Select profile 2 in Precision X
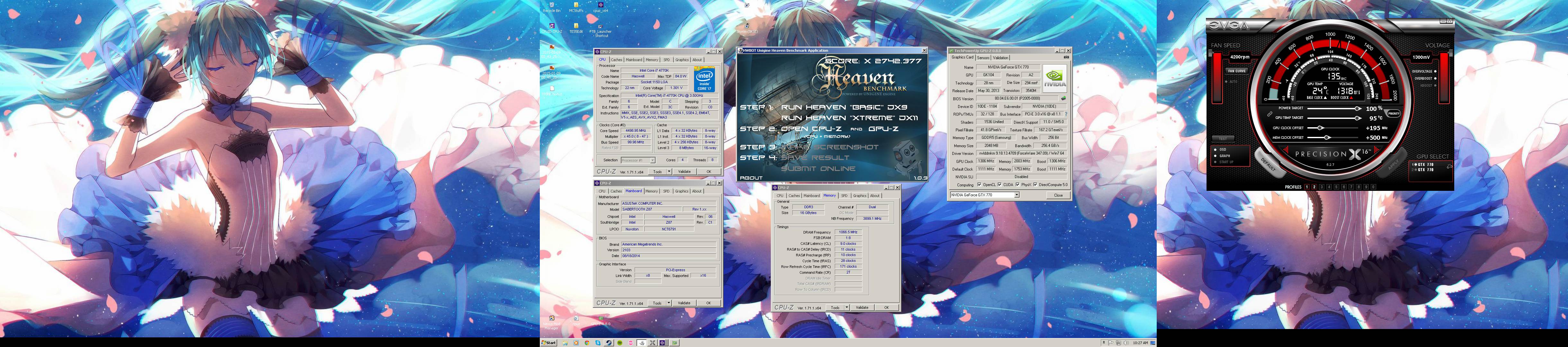The image size is (1568, 347). (1314, 187)
